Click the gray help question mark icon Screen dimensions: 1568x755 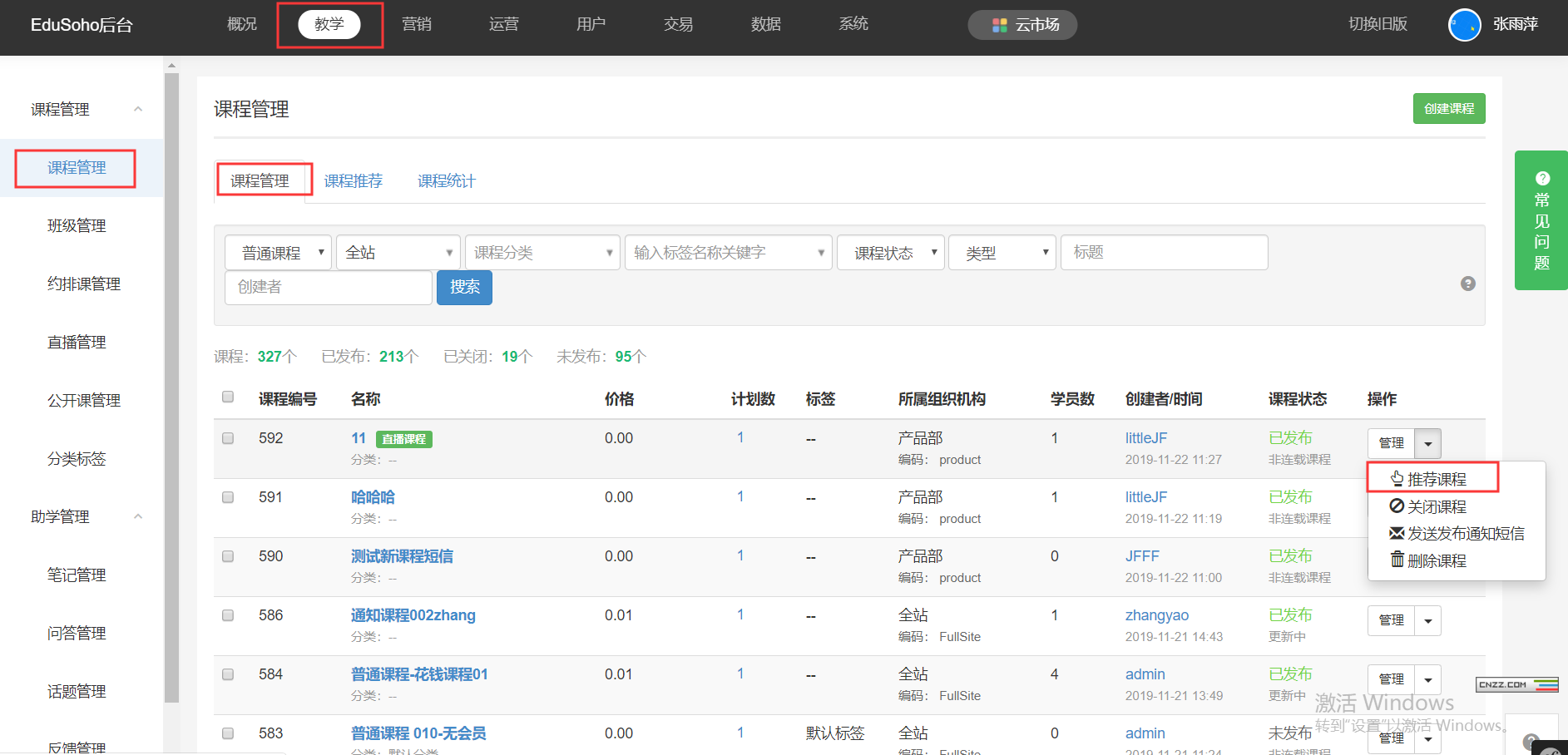coord(1468,284)
